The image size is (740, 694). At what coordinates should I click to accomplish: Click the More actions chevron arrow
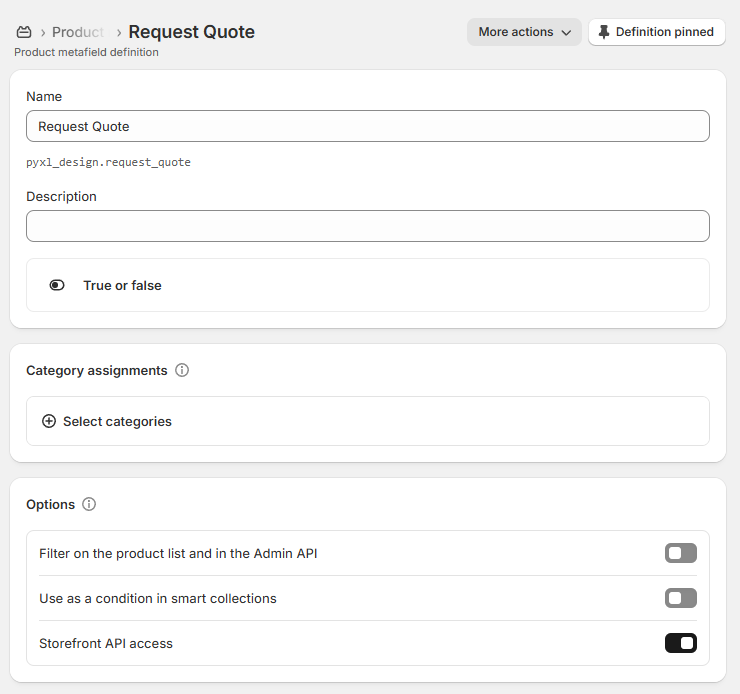pyautogui.click(x=566, y=33)
